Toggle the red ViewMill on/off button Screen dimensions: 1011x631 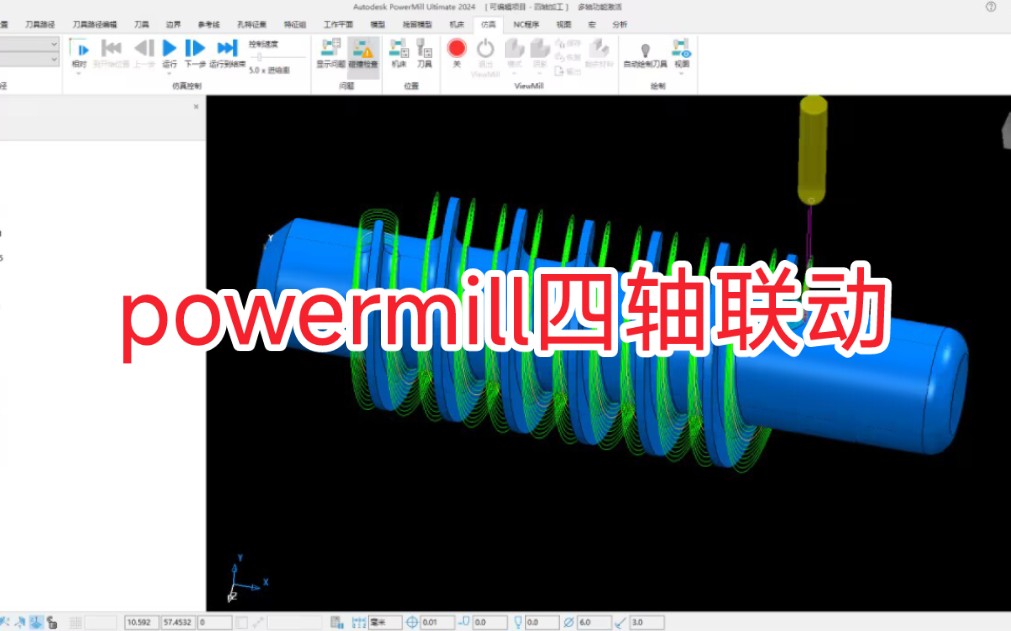click(x=456, y=48)
